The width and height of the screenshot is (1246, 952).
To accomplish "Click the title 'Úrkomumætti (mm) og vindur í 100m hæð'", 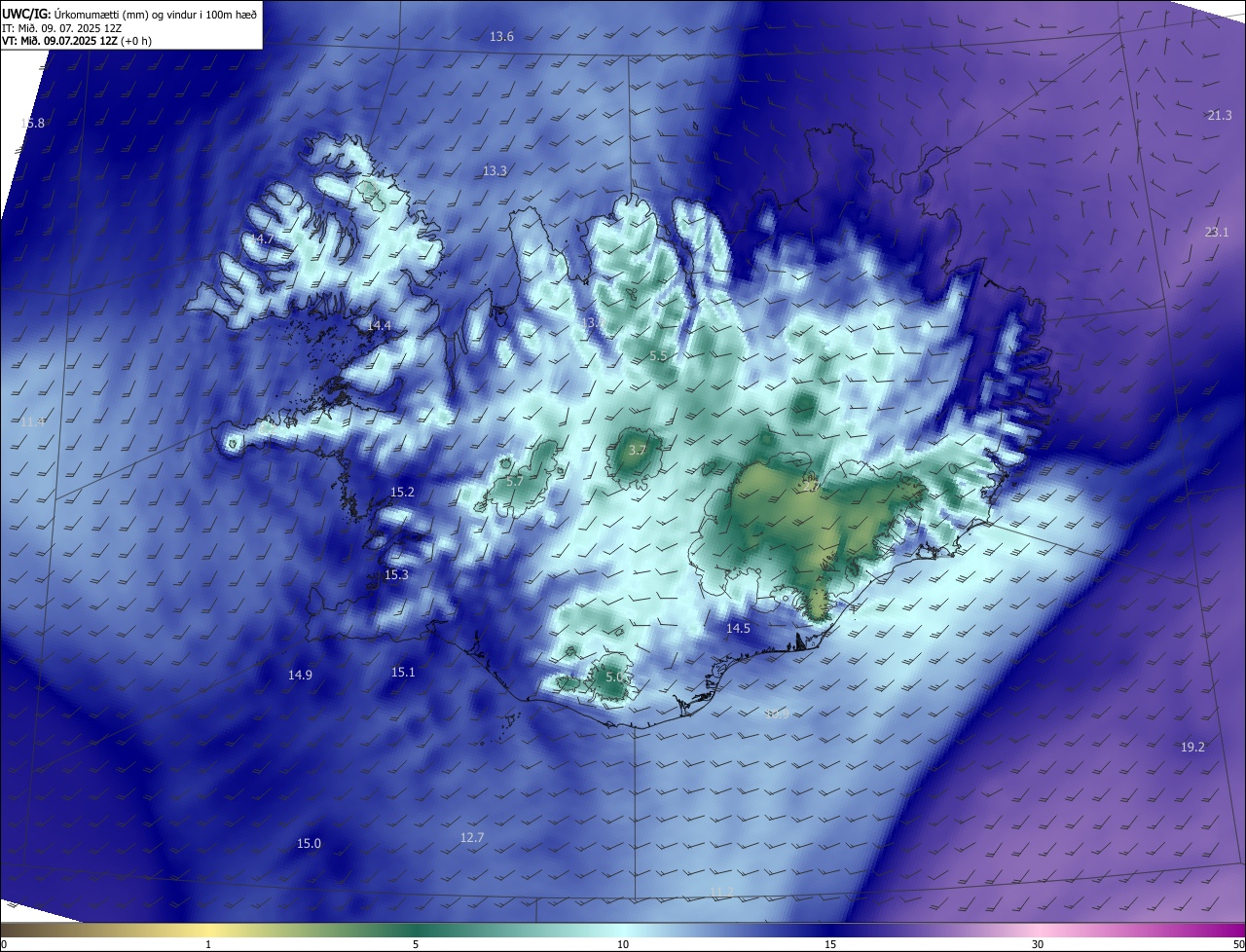I will (x=156, y=14).
